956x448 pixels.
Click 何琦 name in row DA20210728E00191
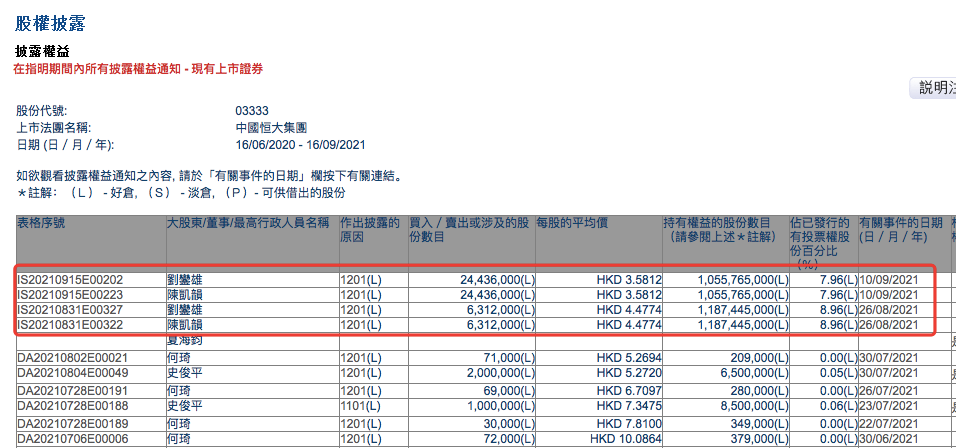[x=179, y=390]
